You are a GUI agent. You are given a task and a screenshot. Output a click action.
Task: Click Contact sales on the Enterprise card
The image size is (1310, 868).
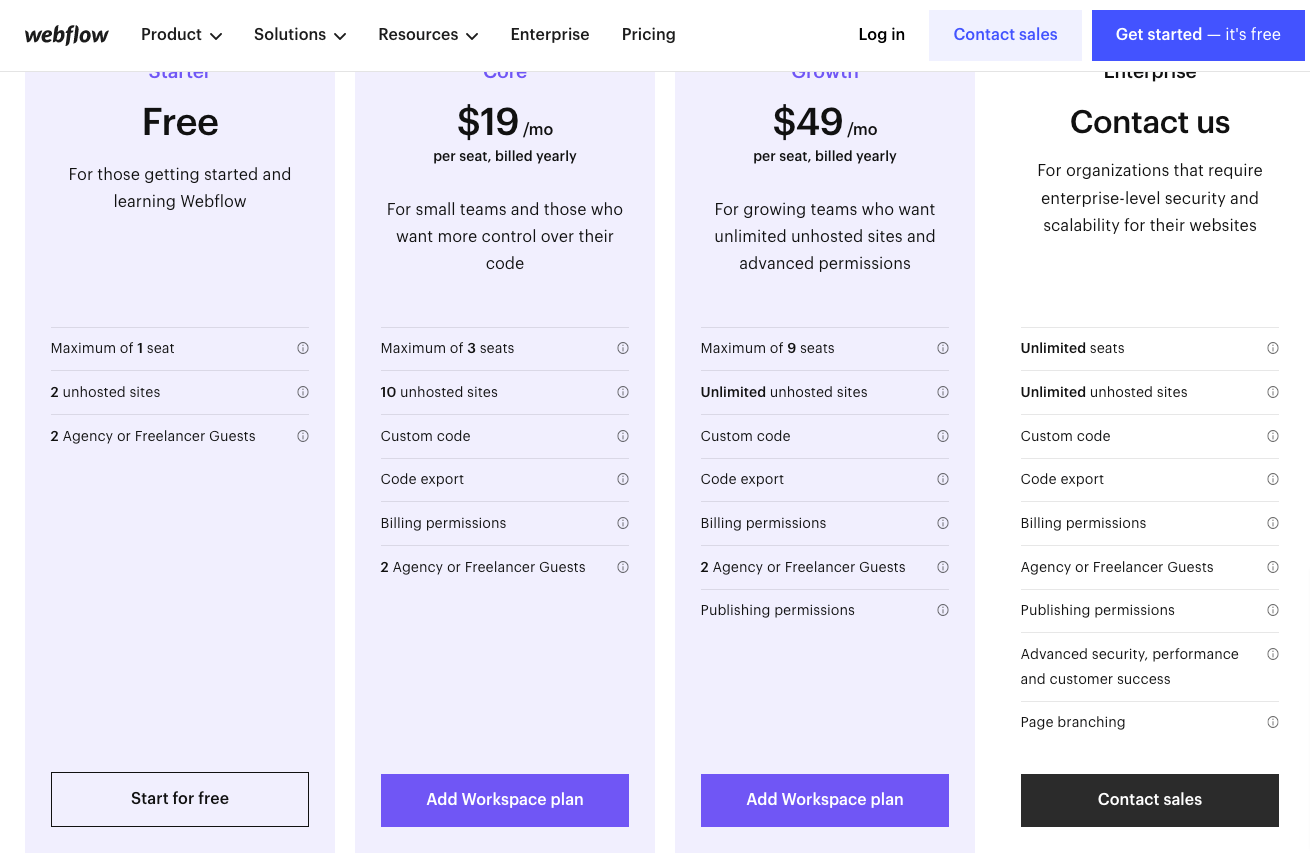[1149, 800]
